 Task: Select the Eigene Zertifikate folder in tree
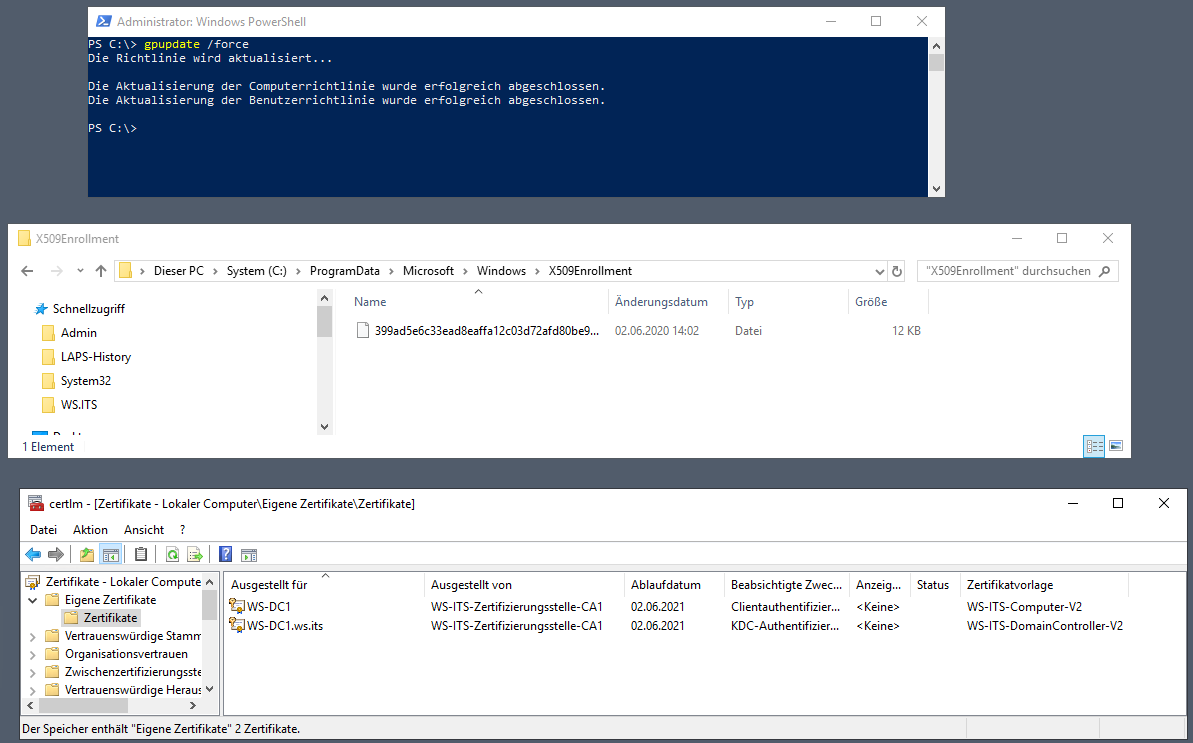(x=110, y=600)
